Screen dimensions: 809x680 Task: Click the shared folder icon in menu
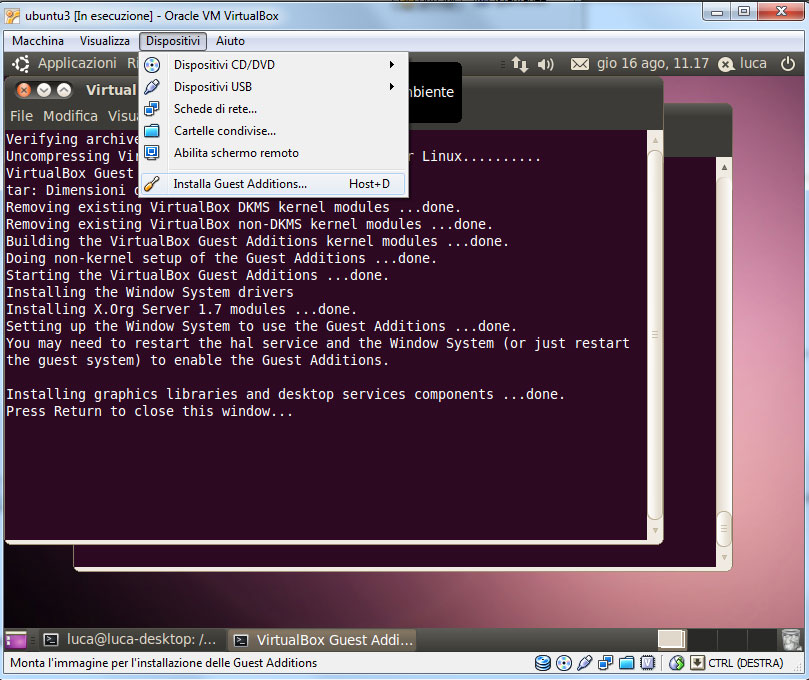point(152,131)
